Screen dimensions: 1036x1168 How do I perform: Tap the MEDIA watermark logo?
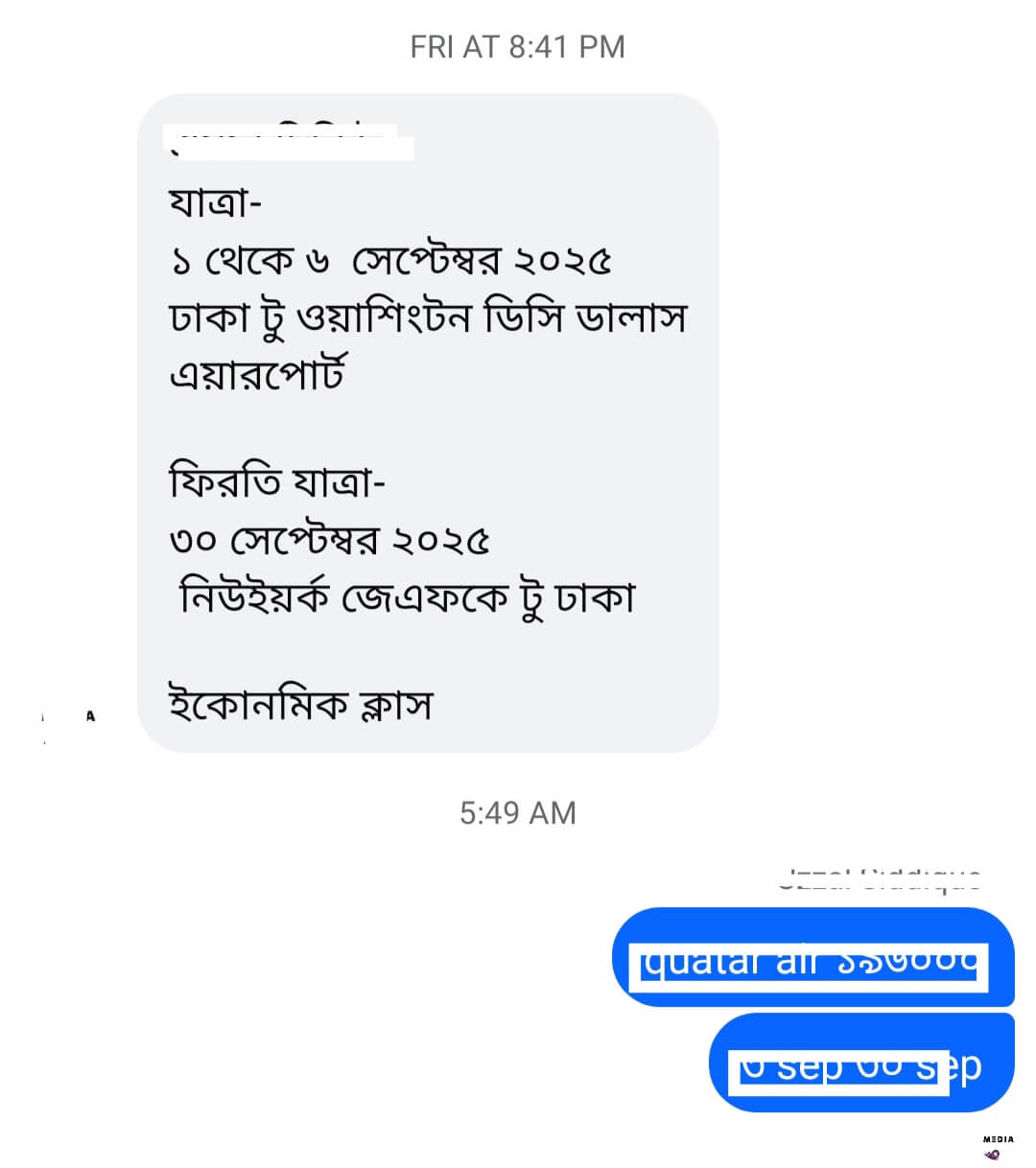point(998,1147)
